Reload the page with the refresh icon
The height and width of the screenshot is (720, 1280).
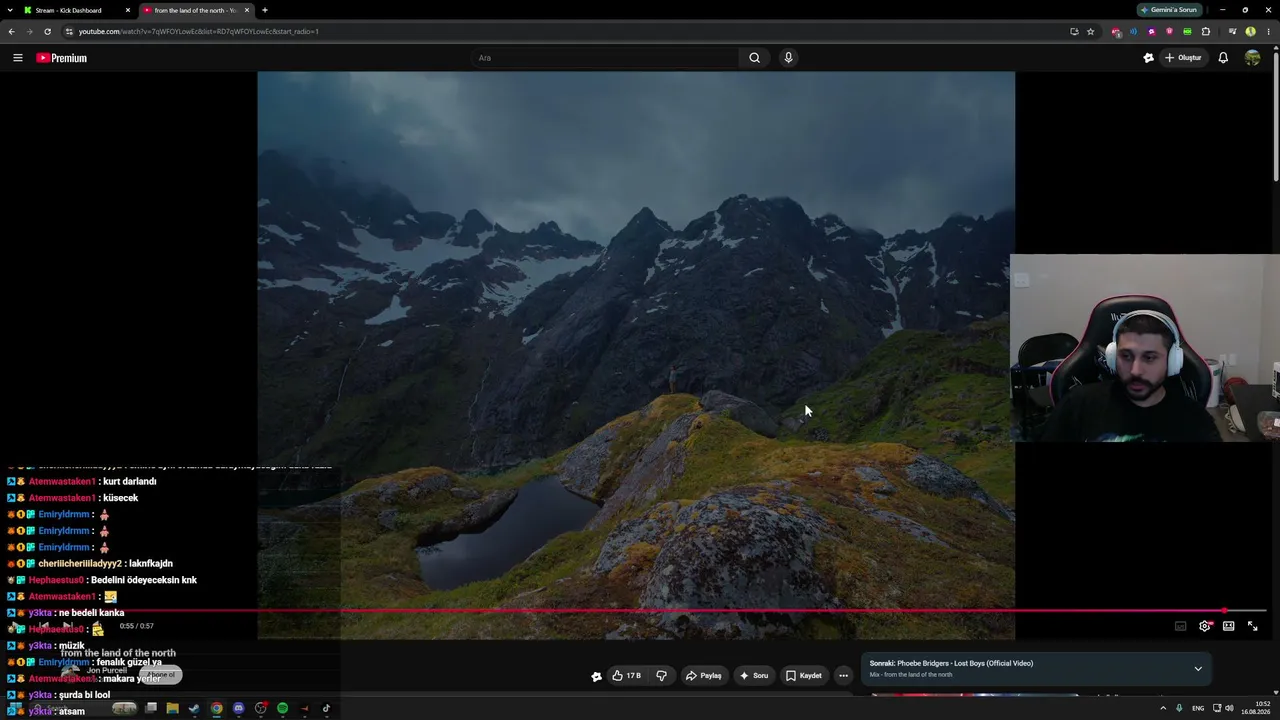(47, 31)
